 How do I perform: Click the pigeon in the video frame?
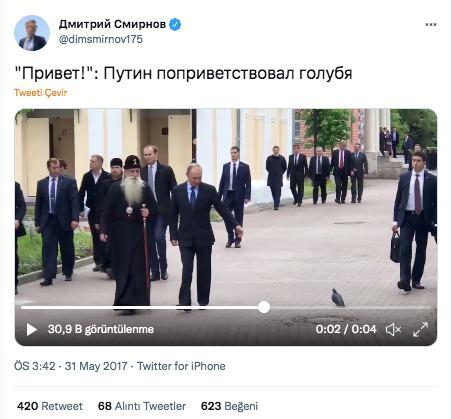click(338, 297)
